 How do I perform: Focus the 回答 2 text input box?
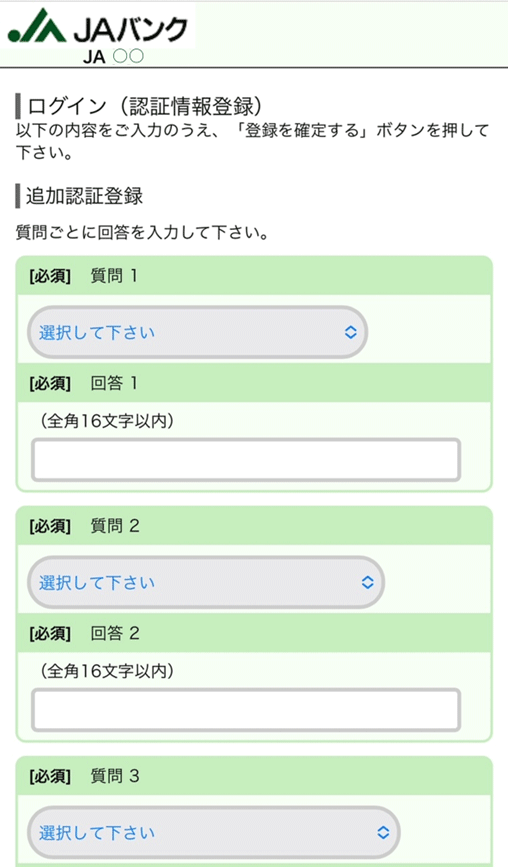pyautogui.click(x=246, y=709)
